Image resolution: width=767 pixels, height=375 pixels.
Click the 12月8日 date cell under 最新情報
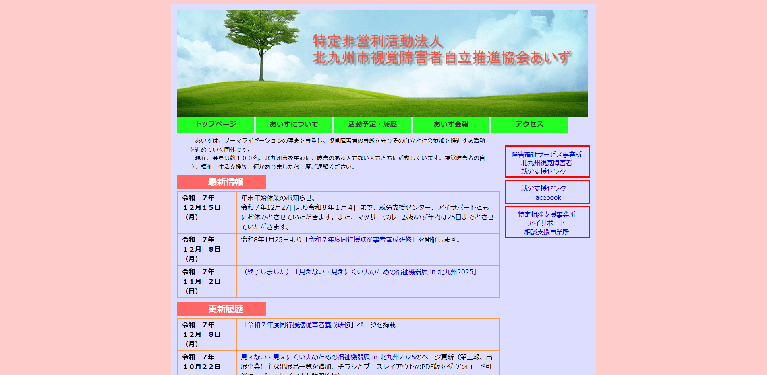coord(207,249)
